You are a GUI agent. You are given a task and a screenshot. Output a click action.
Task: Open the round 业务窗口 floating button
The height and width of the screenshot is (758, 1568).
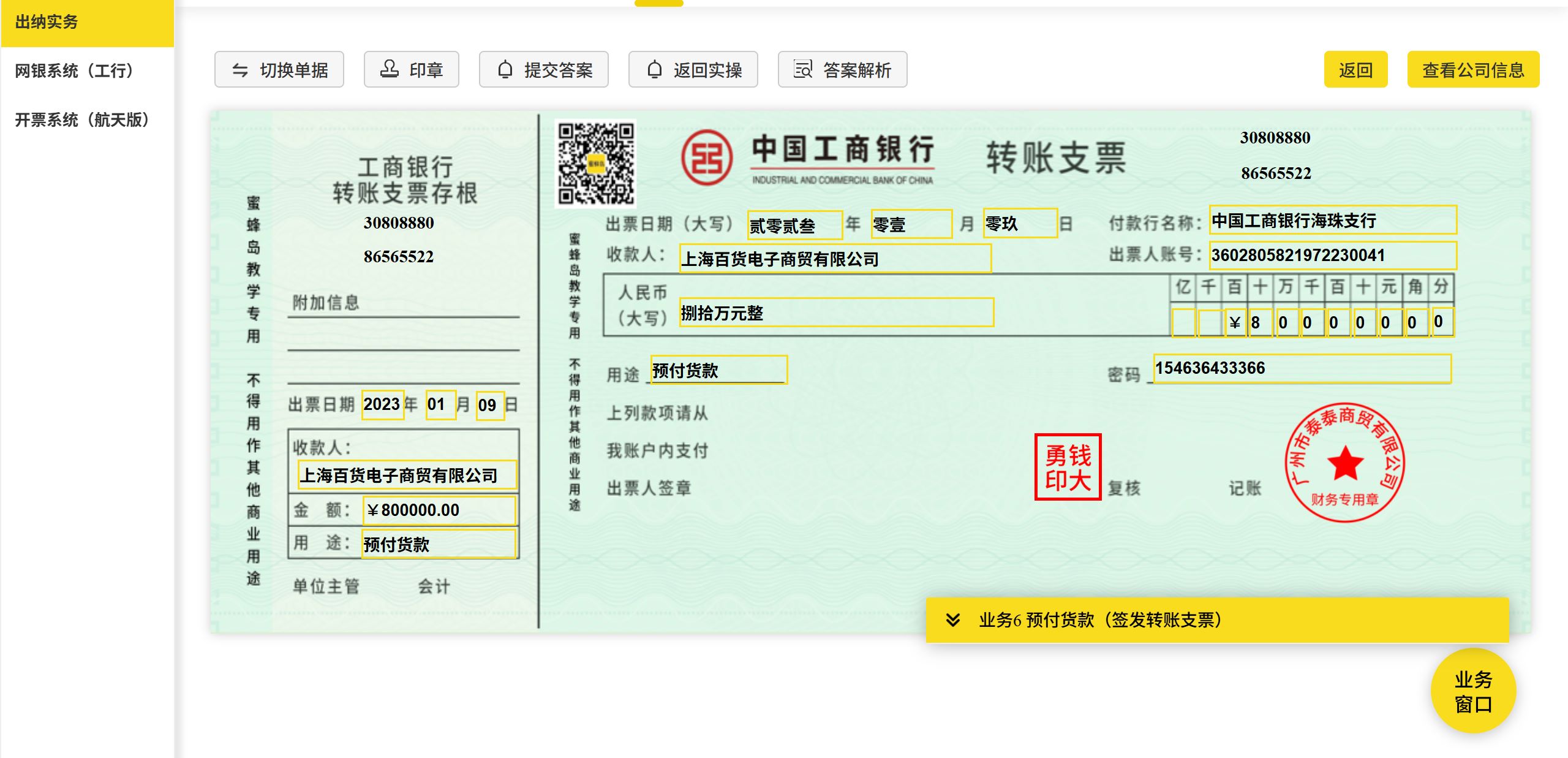pos(1474,691)
